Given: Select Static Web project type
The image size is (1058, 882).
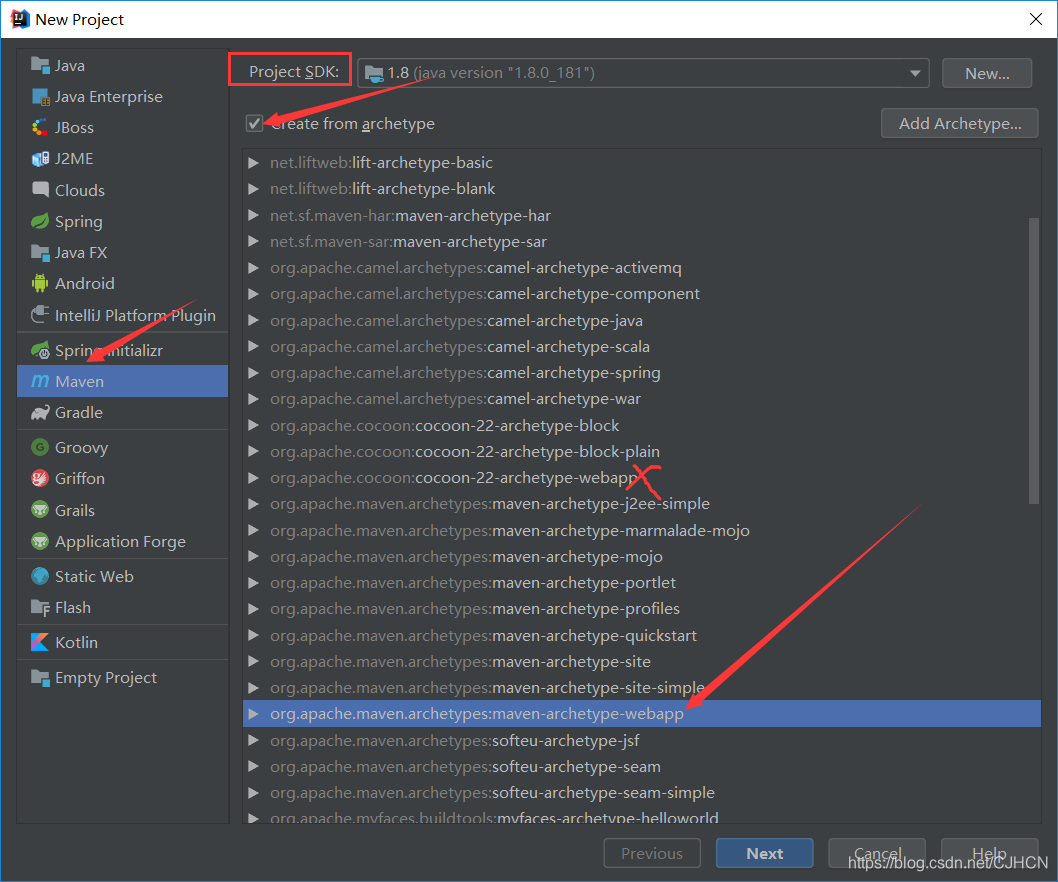Looking at the screenshot, I should (x=122, y=576).
